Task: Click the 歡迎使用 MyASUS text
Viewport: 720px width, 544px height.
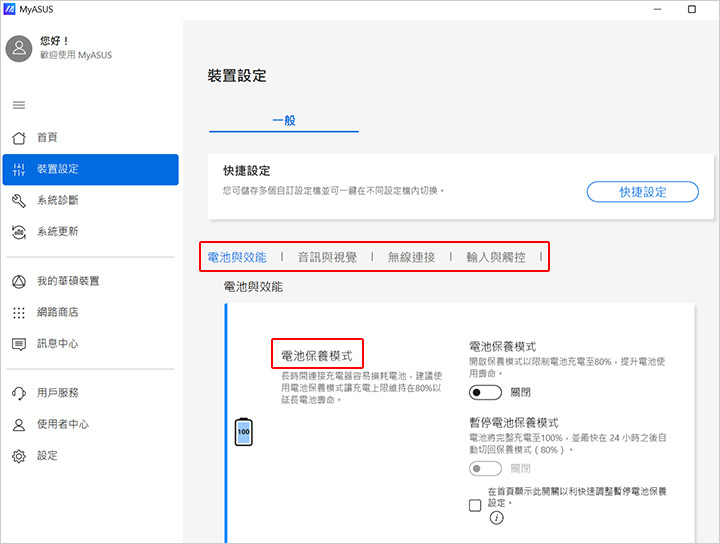Action: [76, 55]
